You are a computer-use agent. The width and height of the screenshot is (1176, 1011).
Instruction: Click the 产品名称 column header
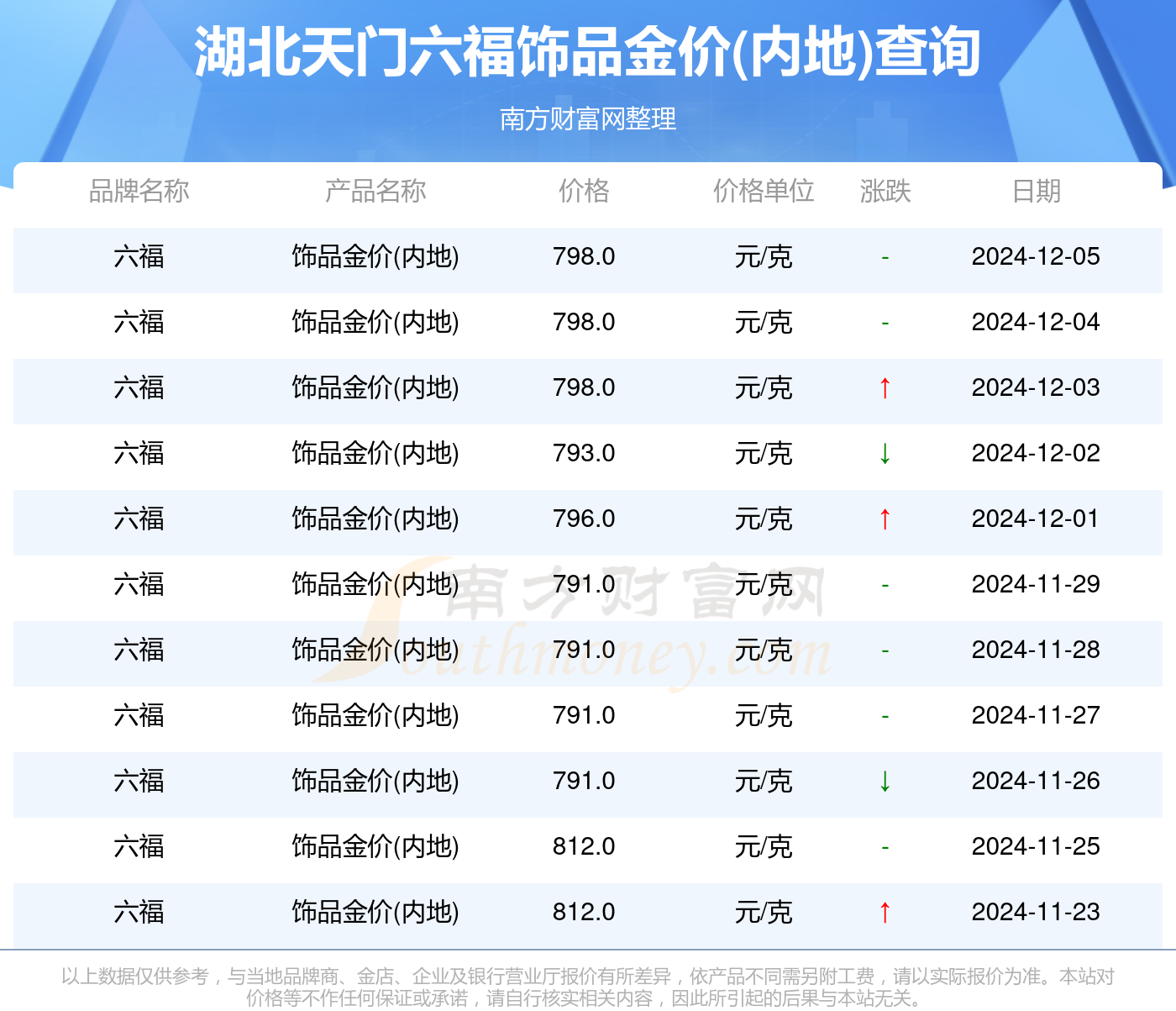[375, 192]
